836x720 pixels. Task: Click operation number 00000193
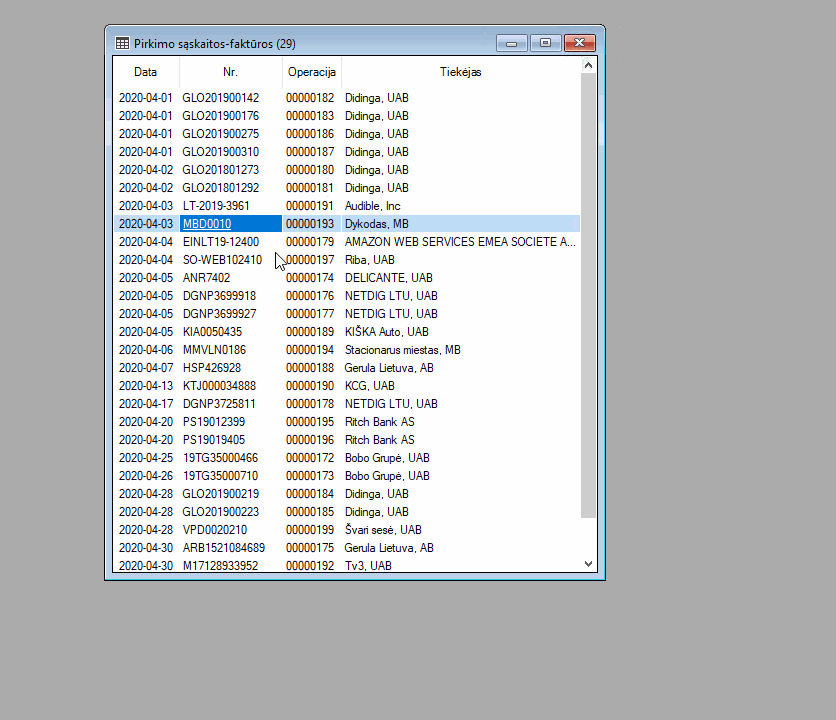[310, 224]
